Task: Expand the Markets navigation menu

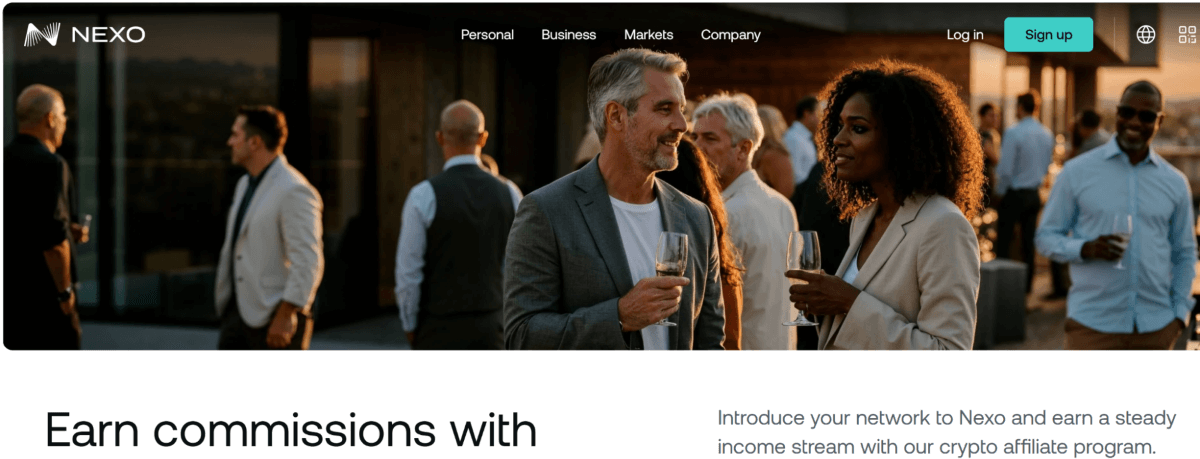Action: click(648, 35)
